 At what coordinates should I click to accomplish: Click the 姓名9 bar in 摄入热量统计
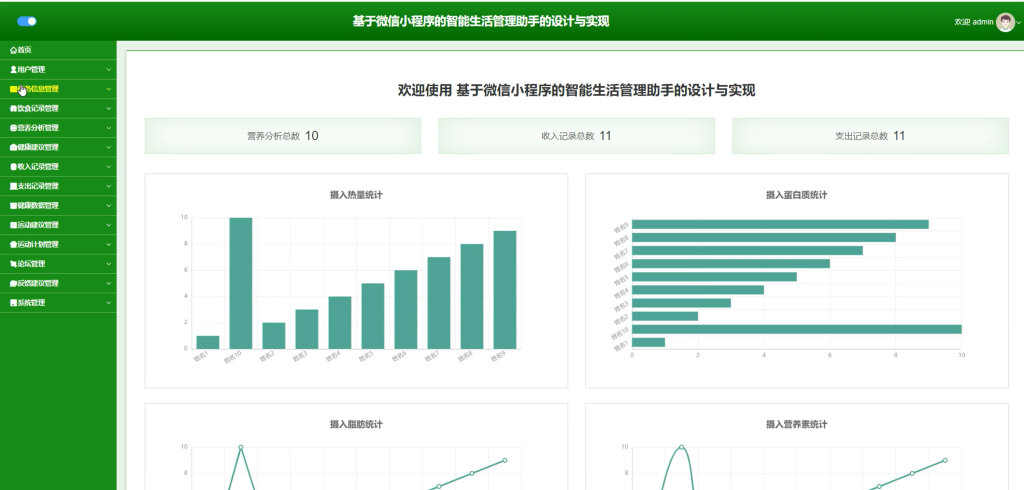pyautogui.click(x=505, y=289)
